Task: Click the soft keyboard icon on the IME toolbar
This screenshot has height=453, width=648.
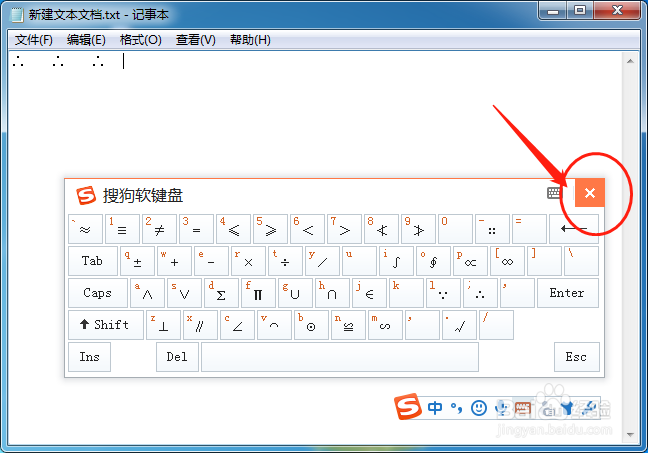Action: (x=523, y=408)
